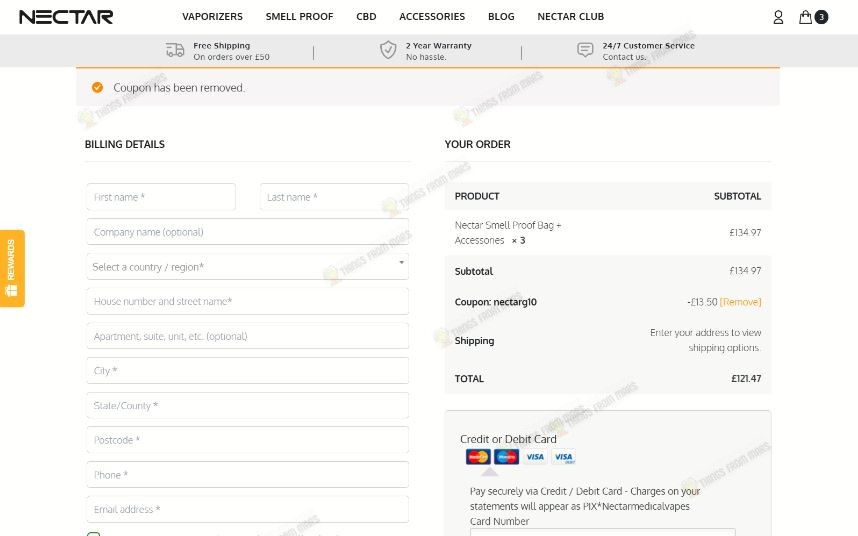Expand the country / region dropdown
This screenshot has width=858, height=536.
tap(247, 267)
